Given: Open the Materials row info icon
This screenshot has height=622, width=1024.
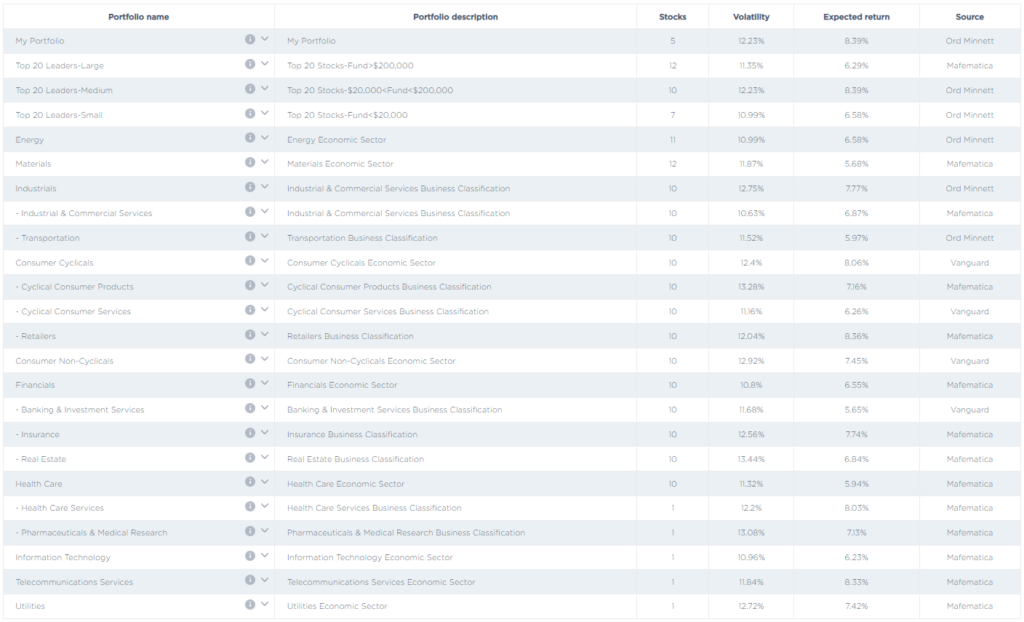Looking at the screenshot, I should pos(250,162).
